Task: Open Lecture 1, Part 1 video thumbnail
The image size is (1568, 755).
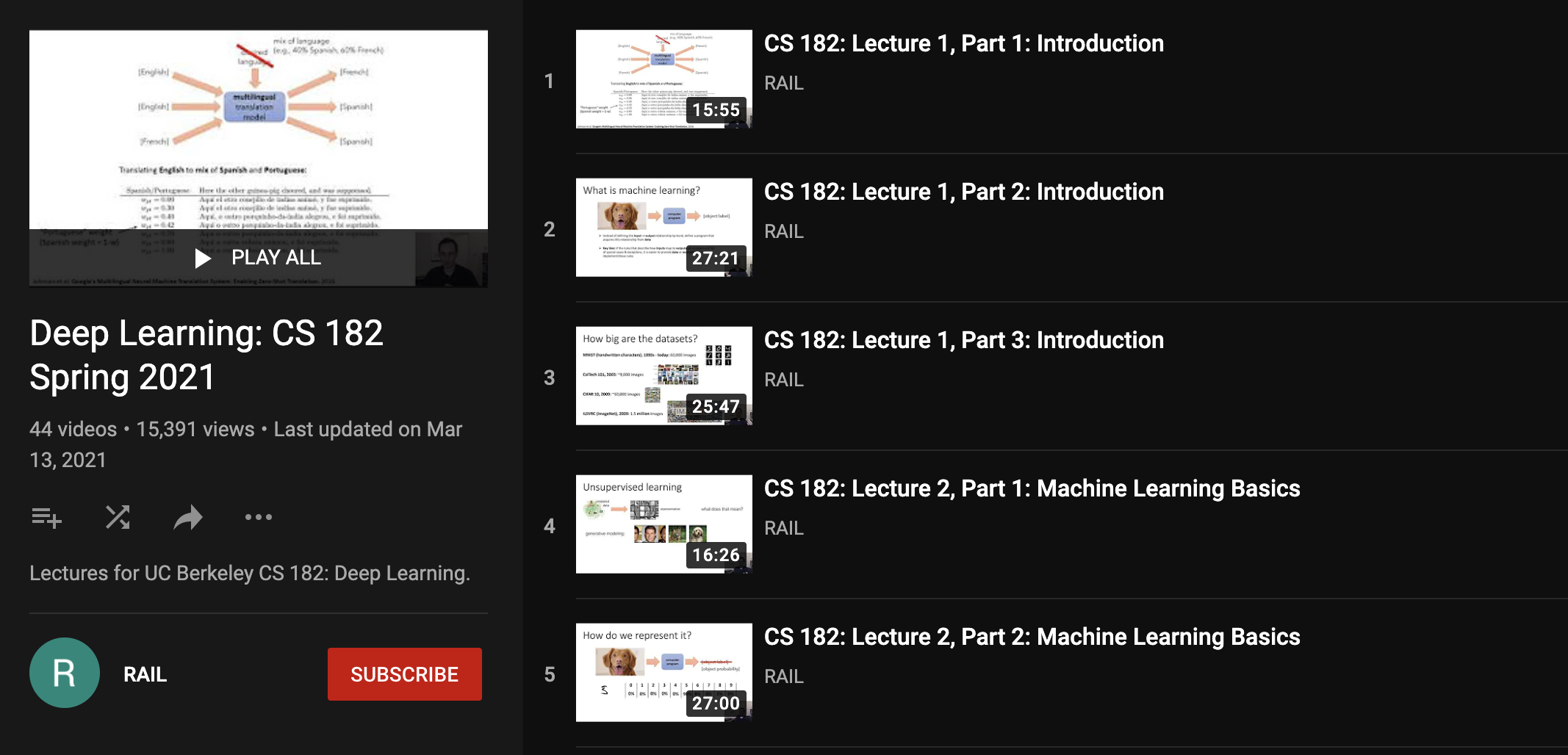Action: pos(663,79)
